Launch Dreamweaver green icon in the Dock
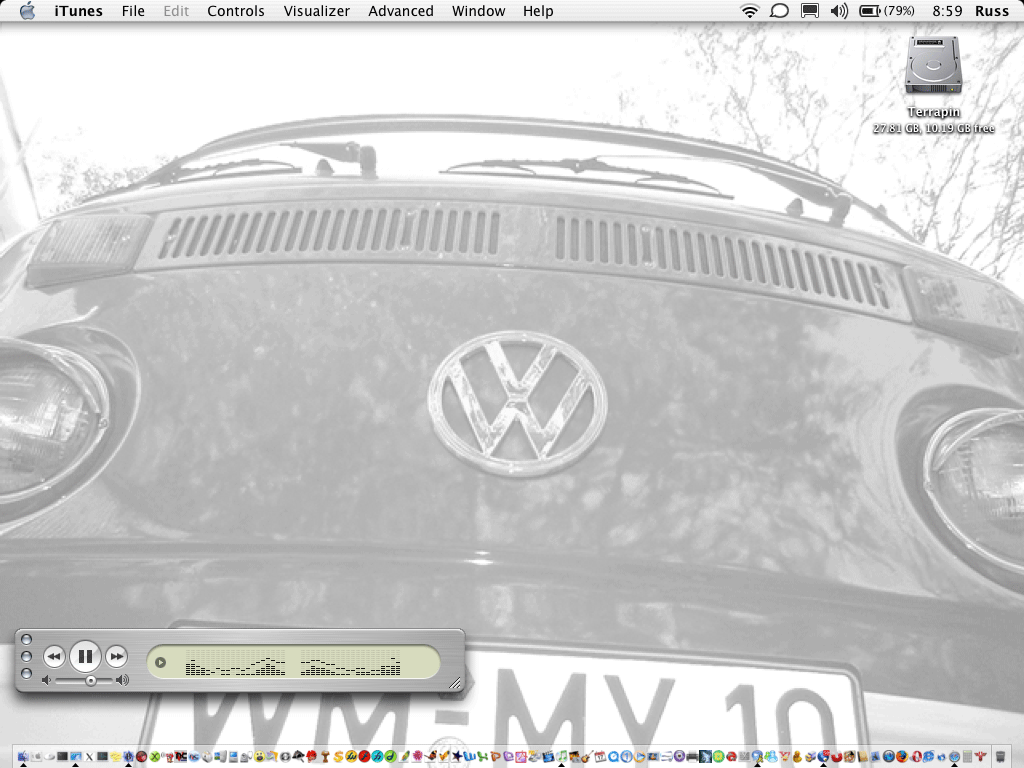The height and width of the screenshot is (768, 1024). 390,756
